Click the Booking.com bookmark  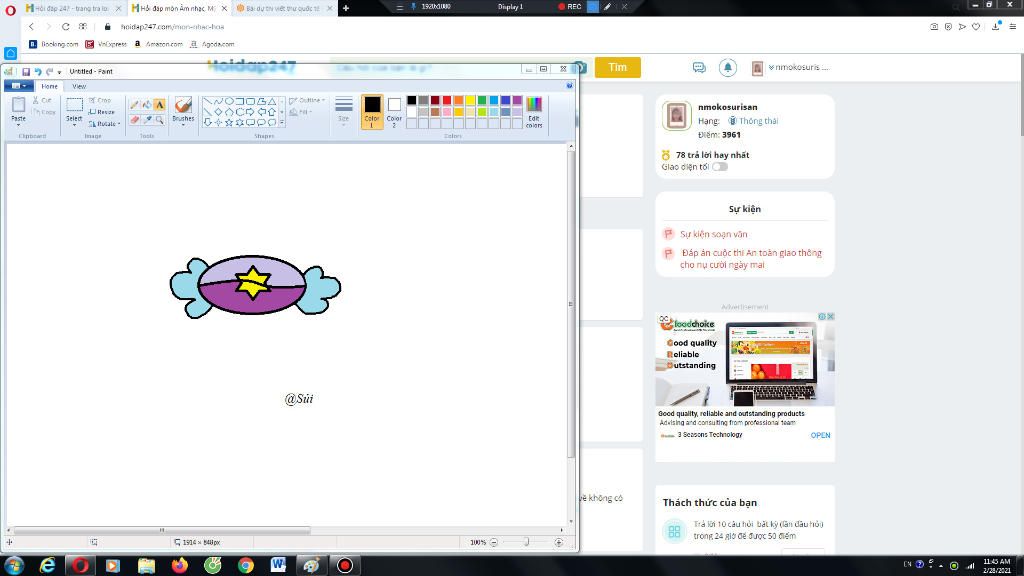[x=54, y=44]
